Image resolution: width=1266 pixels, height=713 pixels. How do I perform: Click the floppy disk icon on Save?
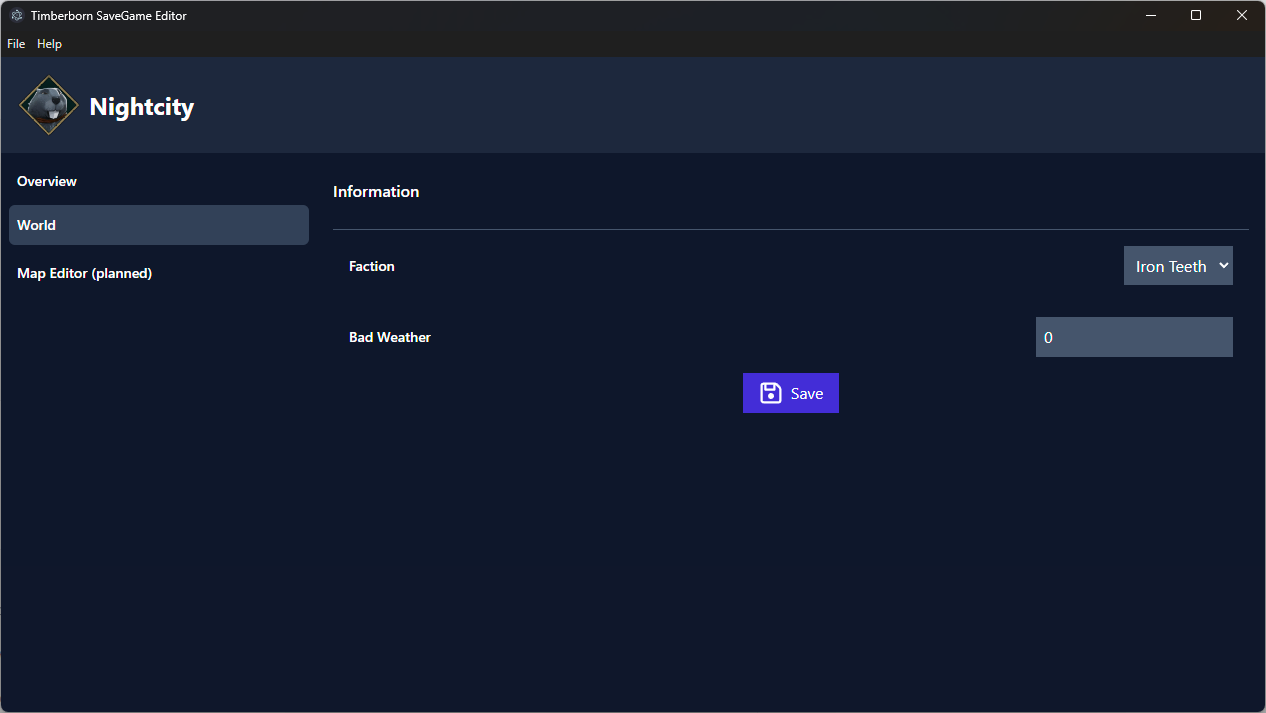[x=770, y=393]
